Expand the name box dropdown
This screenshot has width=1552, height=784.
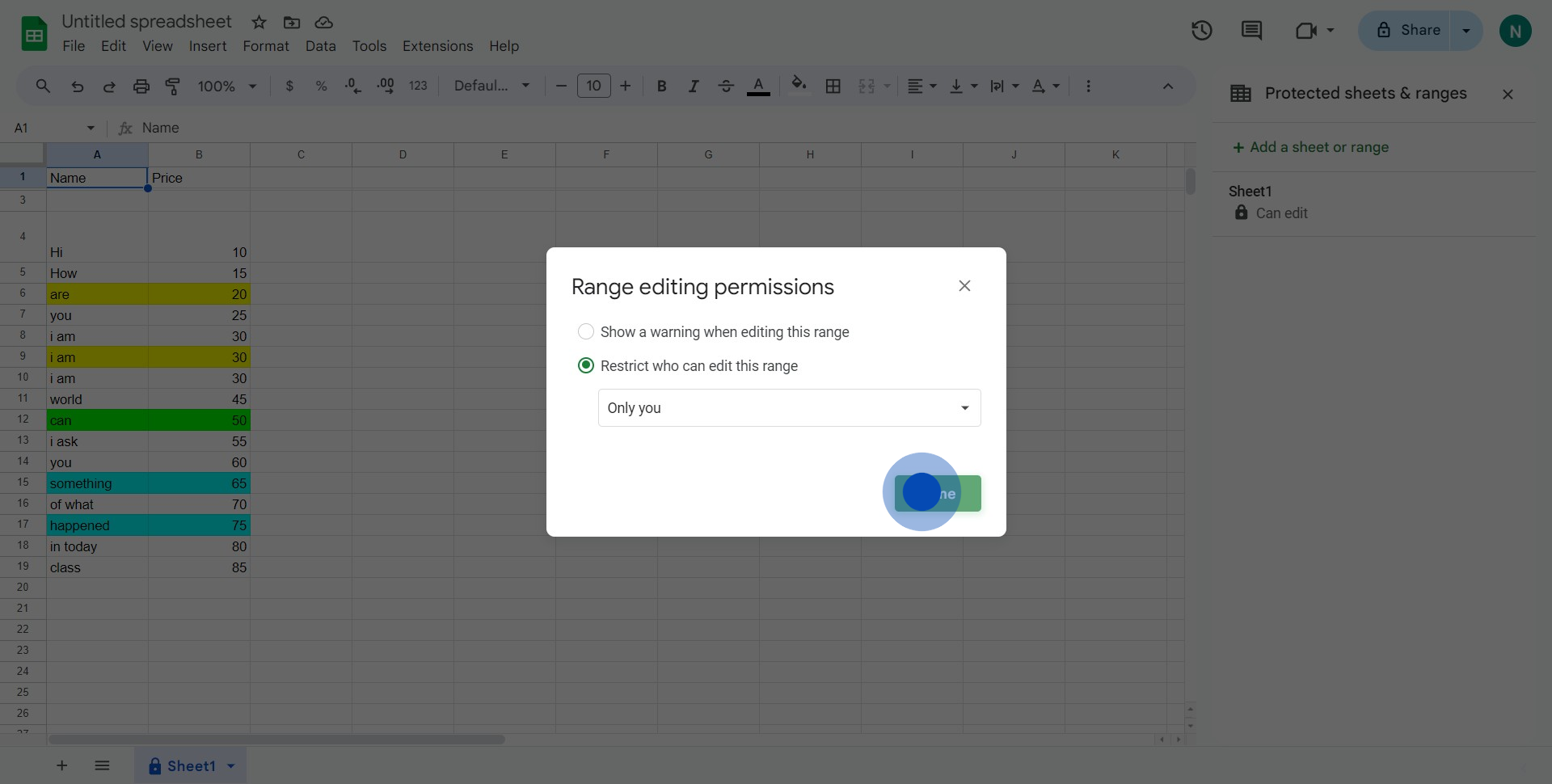[91, 128]
